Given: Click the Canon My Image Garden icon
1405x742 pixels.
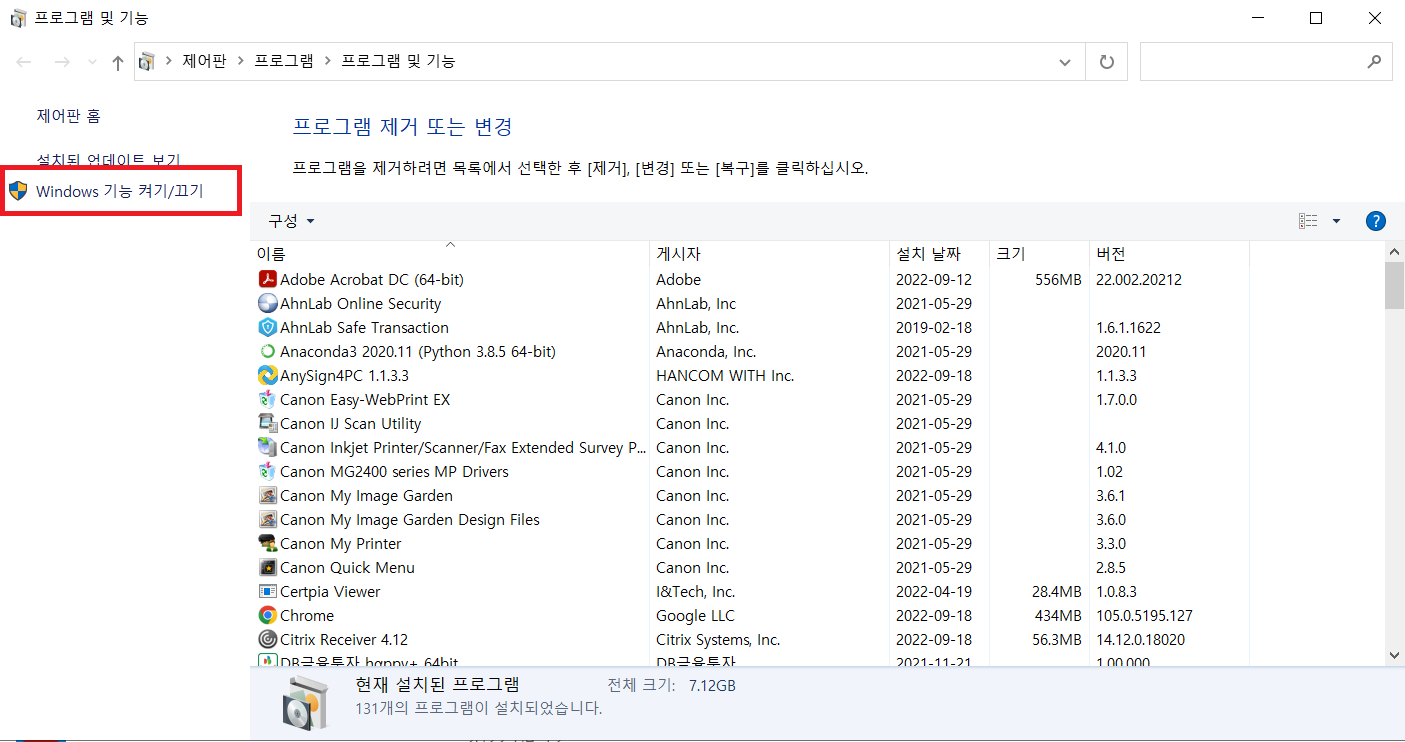Looking at the screenshot, I should tap(267, 496).
